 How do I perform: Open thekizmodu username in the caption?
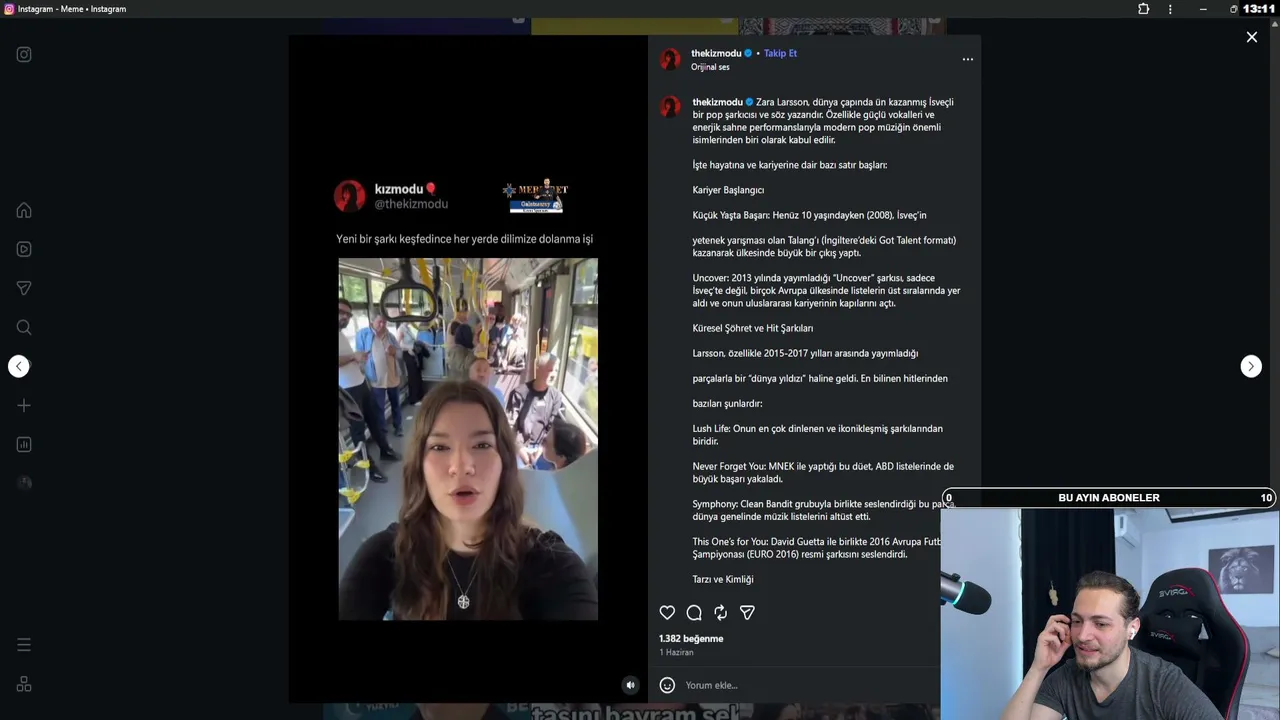tap(718, 102)
